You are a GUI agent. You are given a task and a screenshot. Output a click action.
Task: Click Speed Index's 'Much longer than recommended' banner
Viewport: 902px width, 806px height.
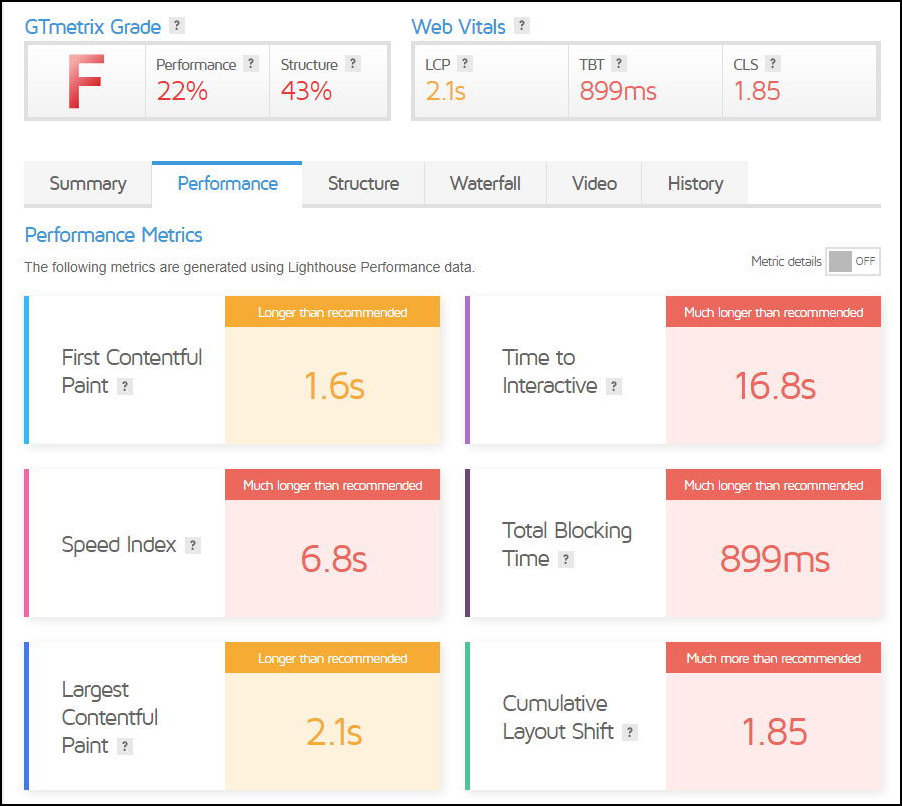[x=332, y=486]
